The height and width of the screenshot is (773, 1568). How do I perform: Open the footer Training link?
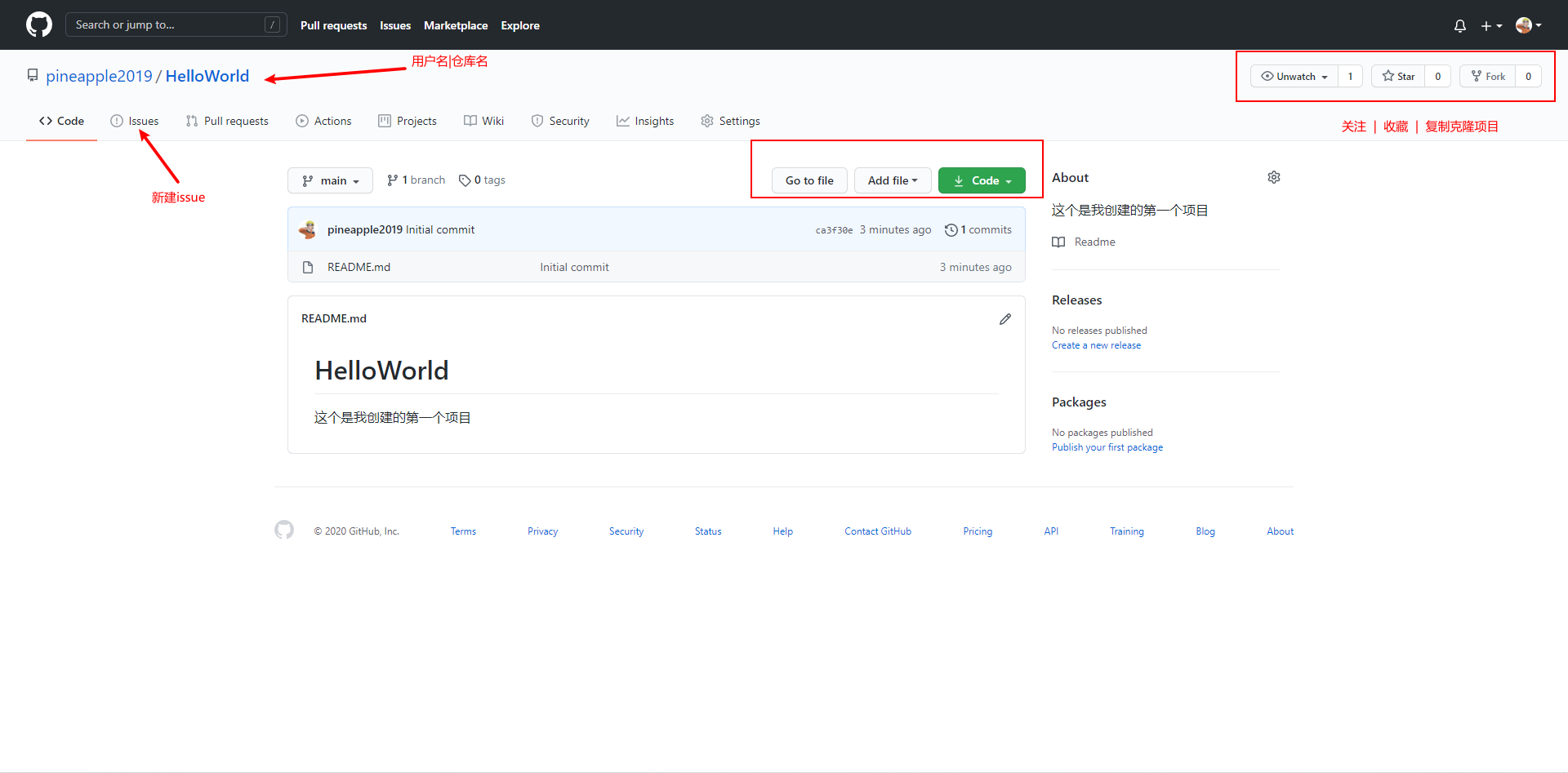(1127, 531)
